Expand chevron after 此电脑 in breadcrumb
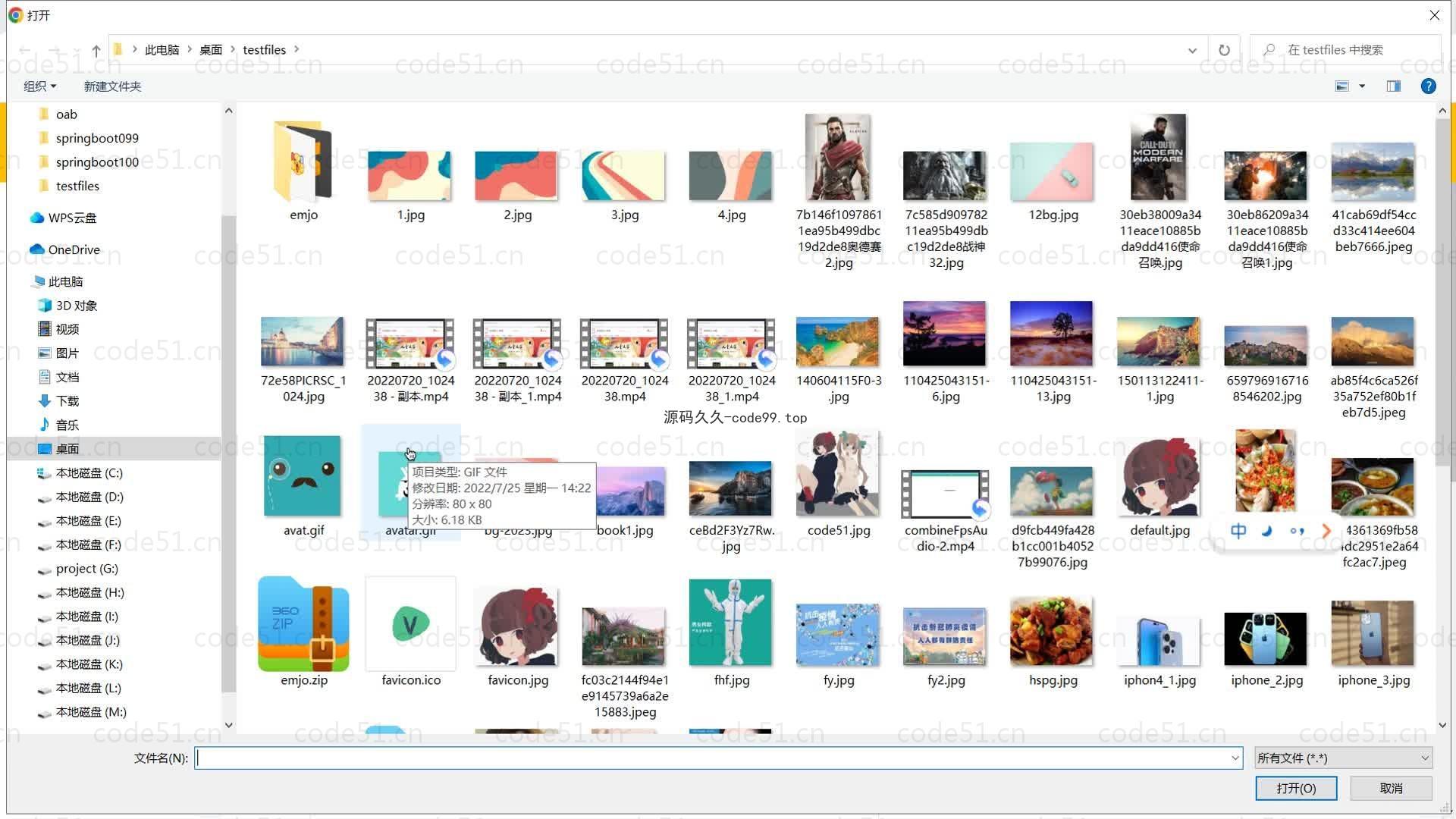 point(190,49)
